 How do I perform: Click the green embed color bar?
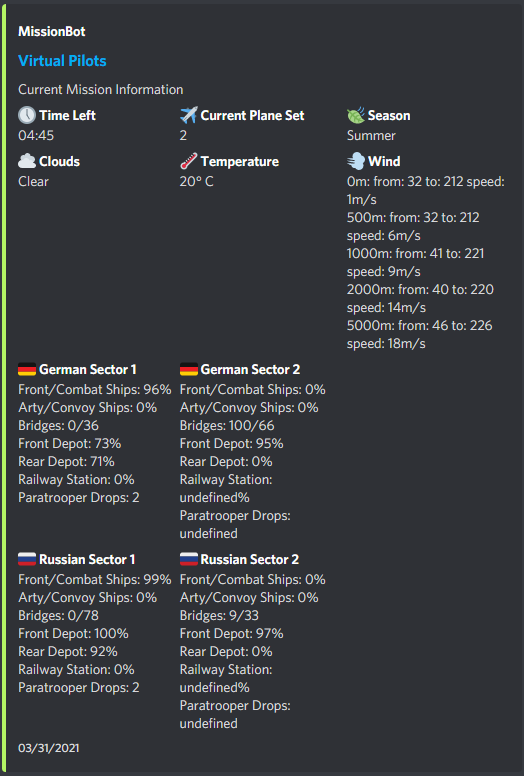pyautogui.click(x=4, y=388)
